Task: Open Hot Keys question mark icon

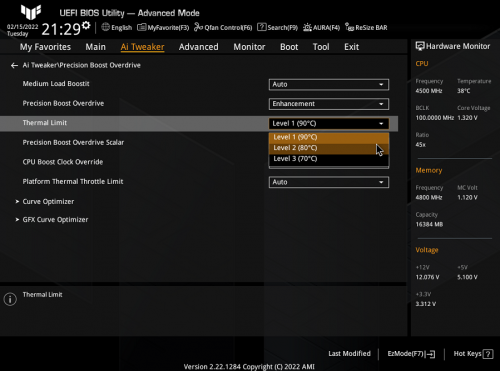Action: 488,354
